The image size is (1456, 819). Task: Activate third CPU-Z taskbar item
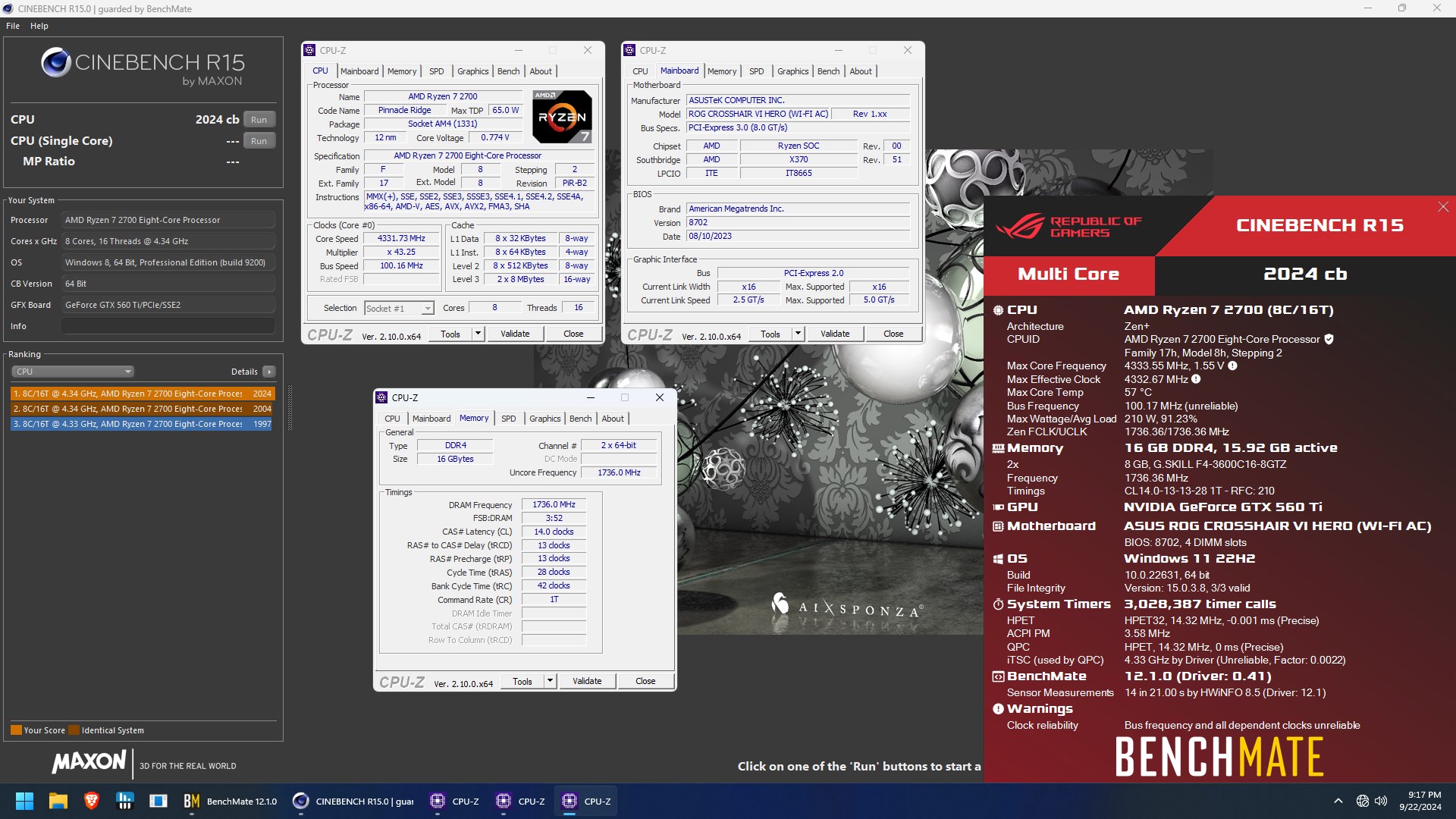click(586, 801)
